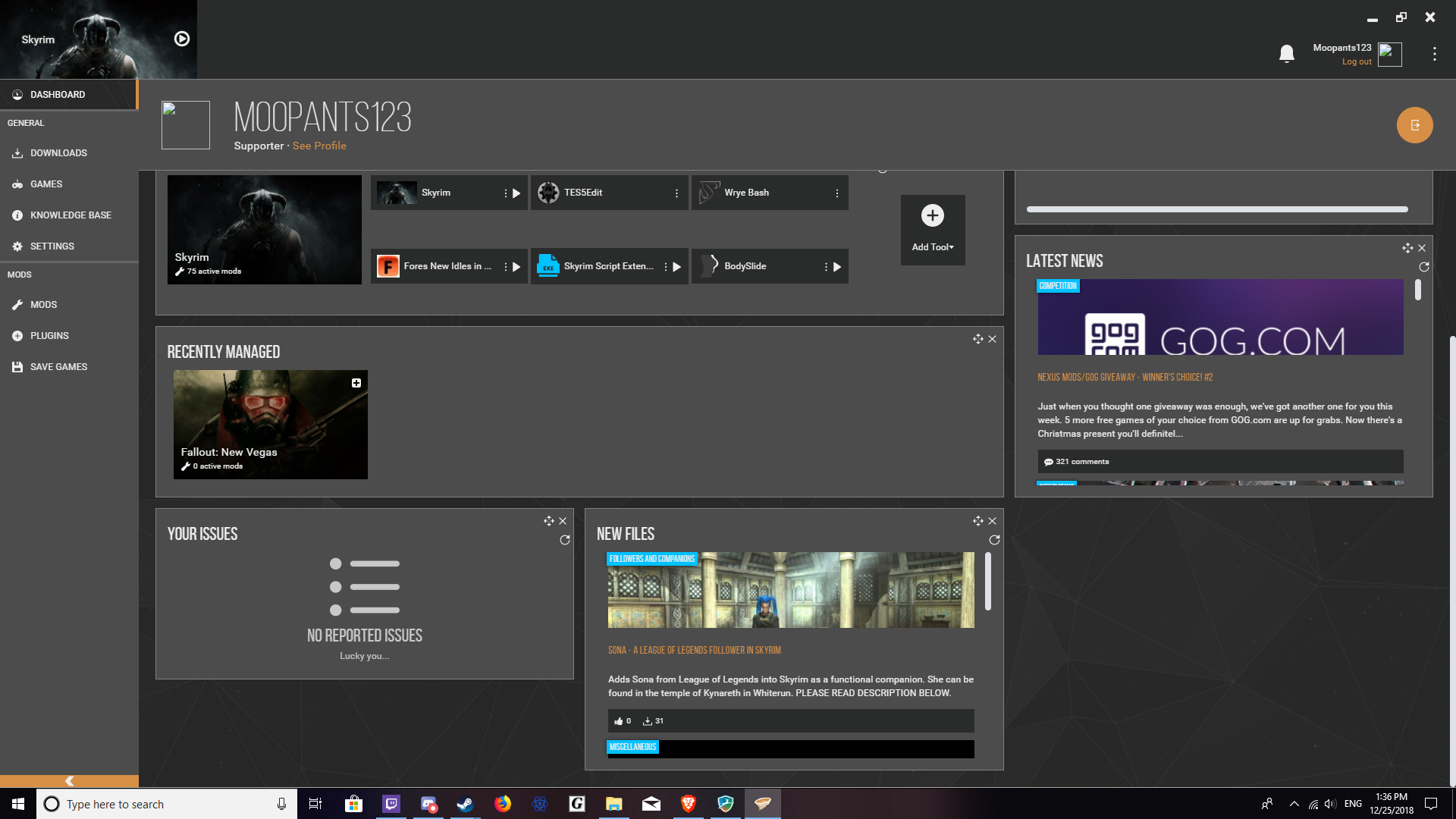Run the Skyrim tool play arrow
Screen dimensions: 1456x819
tap(516, 193)
